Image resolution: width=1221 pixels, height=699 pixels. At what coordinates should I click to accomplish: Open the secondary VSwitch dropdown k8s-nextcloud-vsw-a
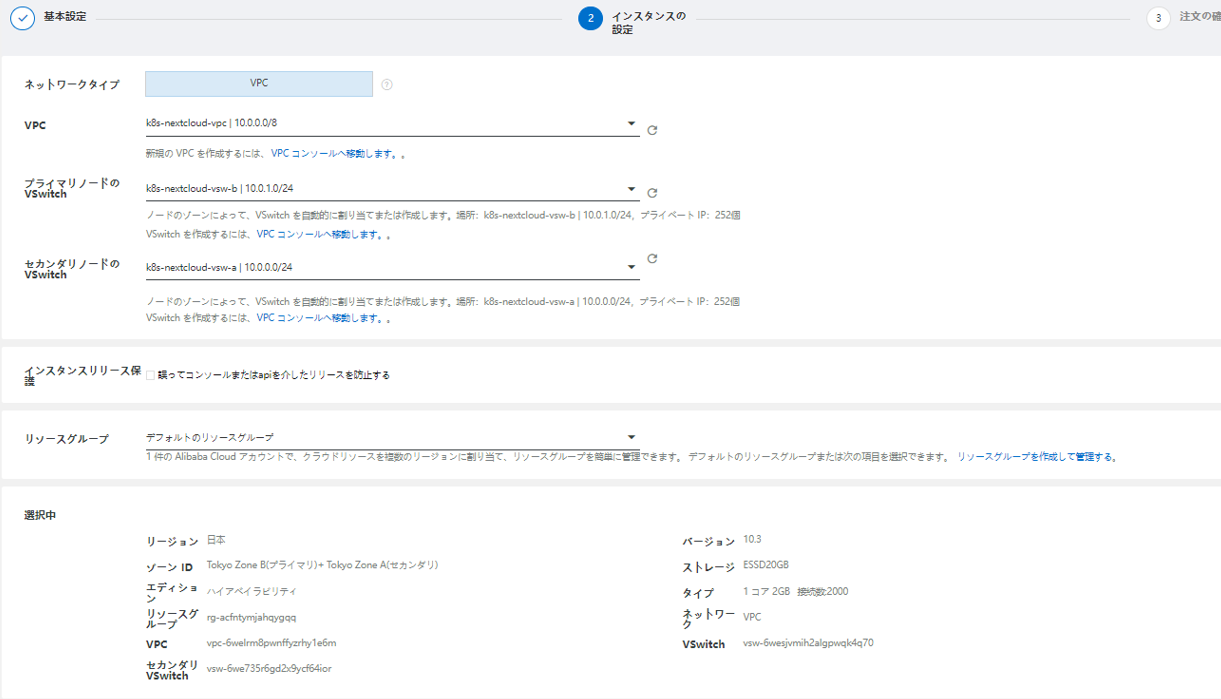[392, 268]
